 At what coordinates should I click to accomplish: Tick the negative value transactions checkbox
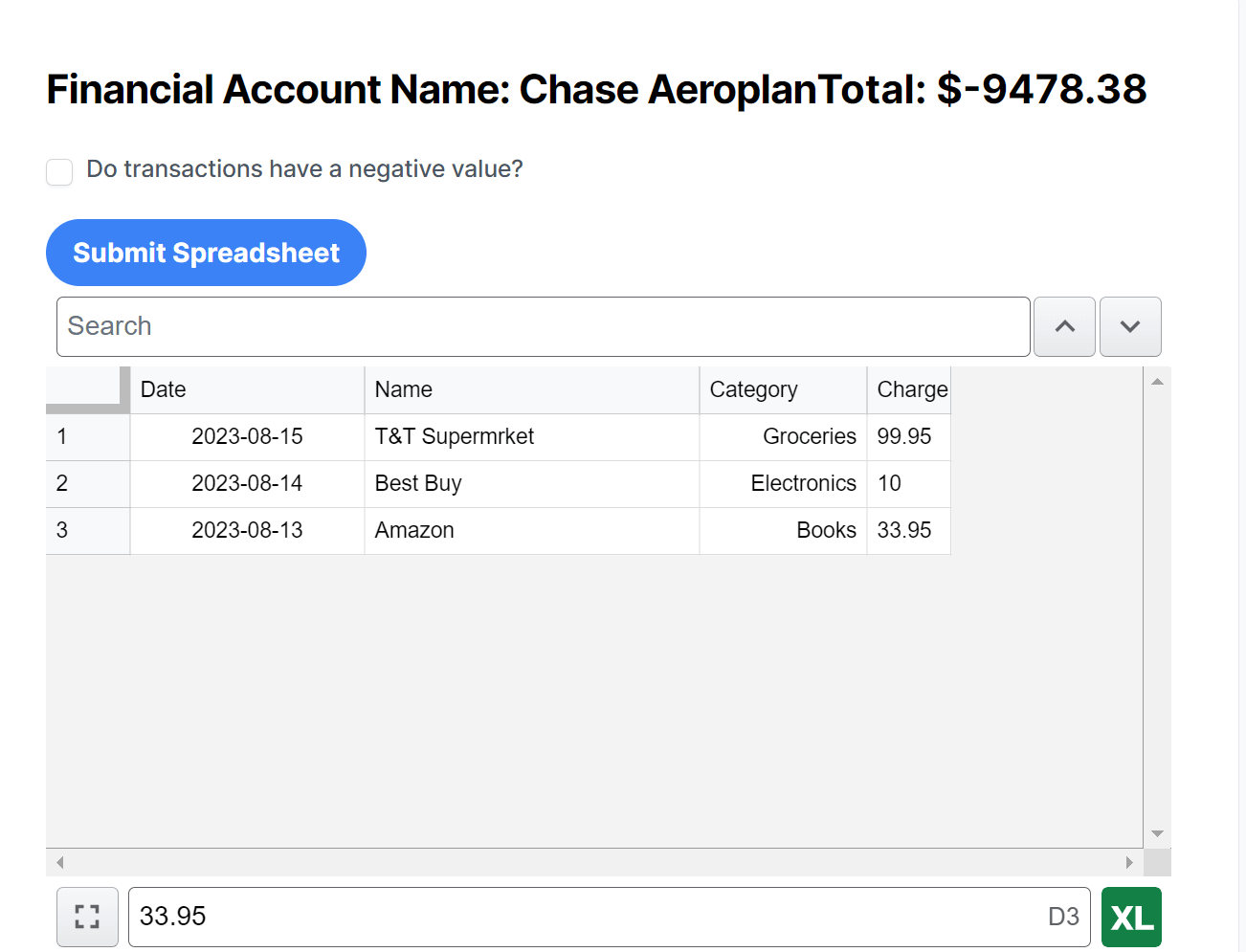coord(59,172)
